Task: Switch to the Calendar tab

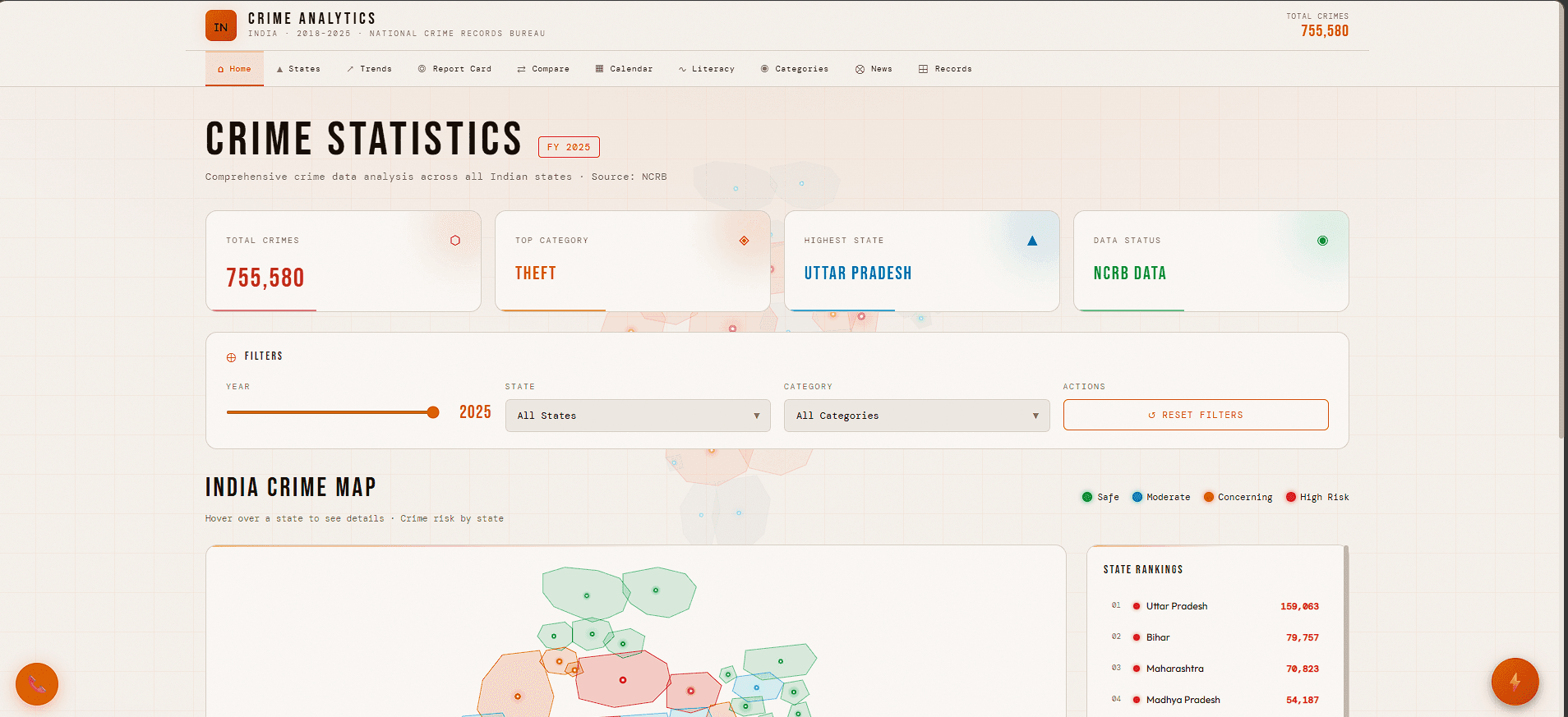Action: click(x=624, y=69)
